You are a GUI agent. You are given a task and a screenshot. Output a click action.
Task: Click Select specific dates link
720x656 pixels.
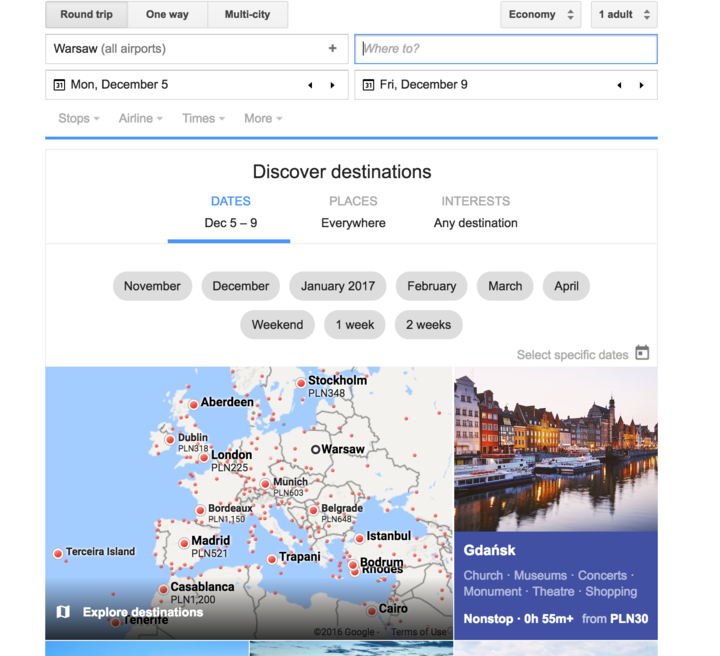point(573,355)
